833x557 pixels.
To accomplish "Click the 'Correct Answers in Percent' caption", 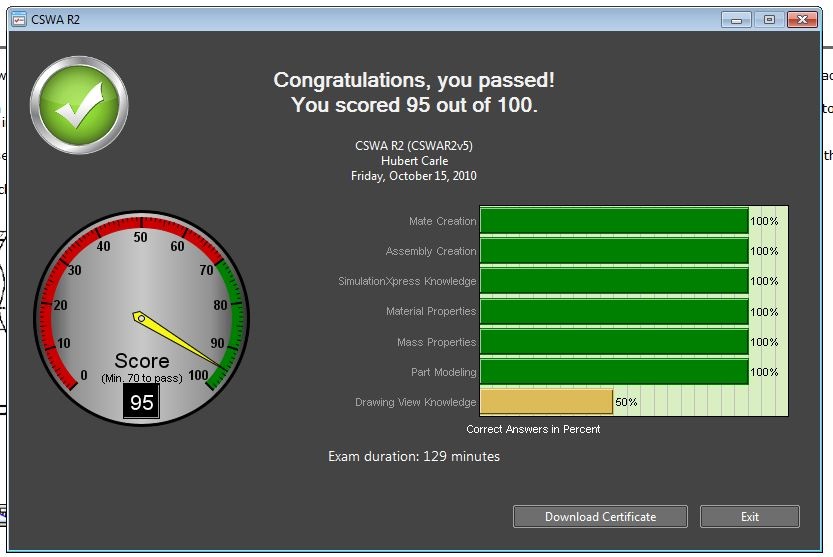I will [x=533, y=429].
